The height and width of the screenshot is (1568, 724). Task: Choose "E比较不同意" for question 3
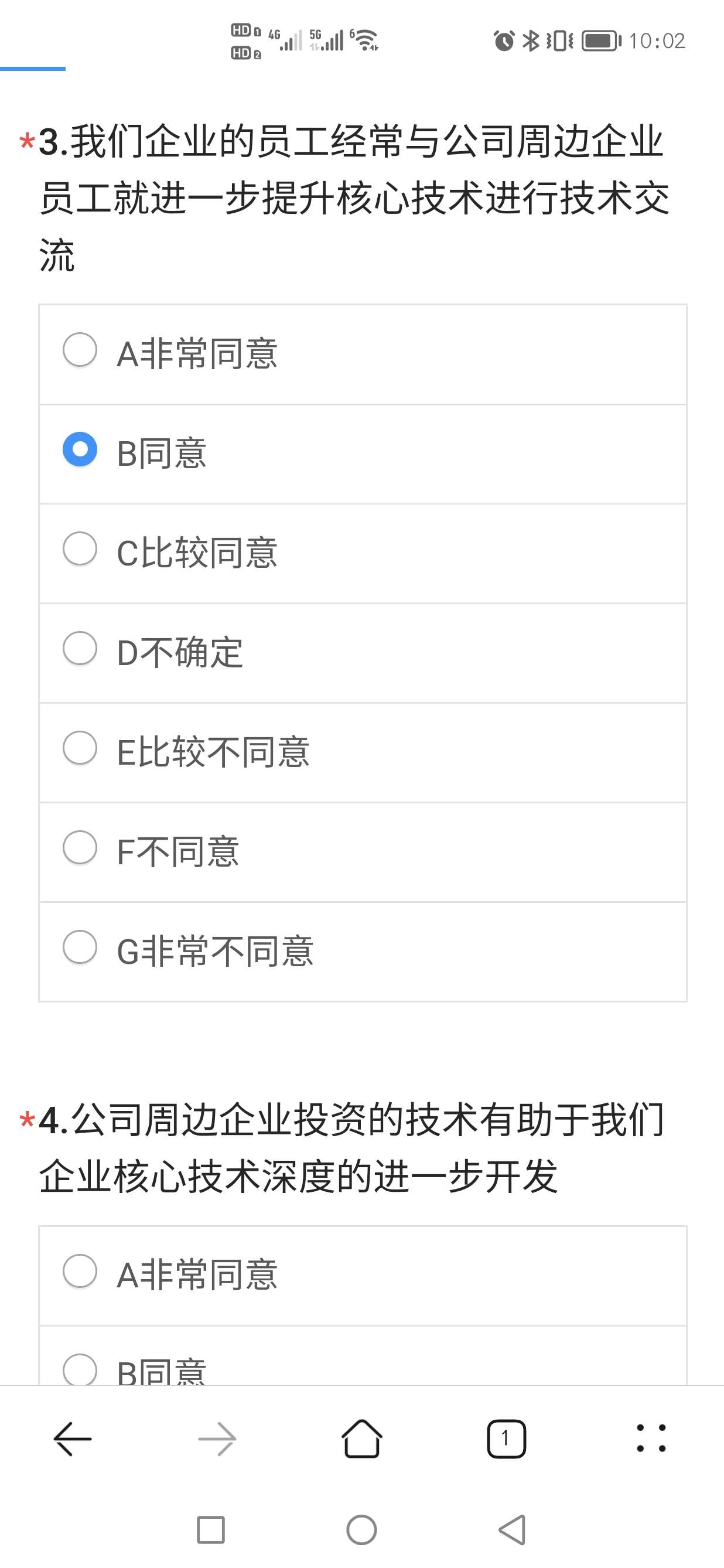click(x=80, y=748)
